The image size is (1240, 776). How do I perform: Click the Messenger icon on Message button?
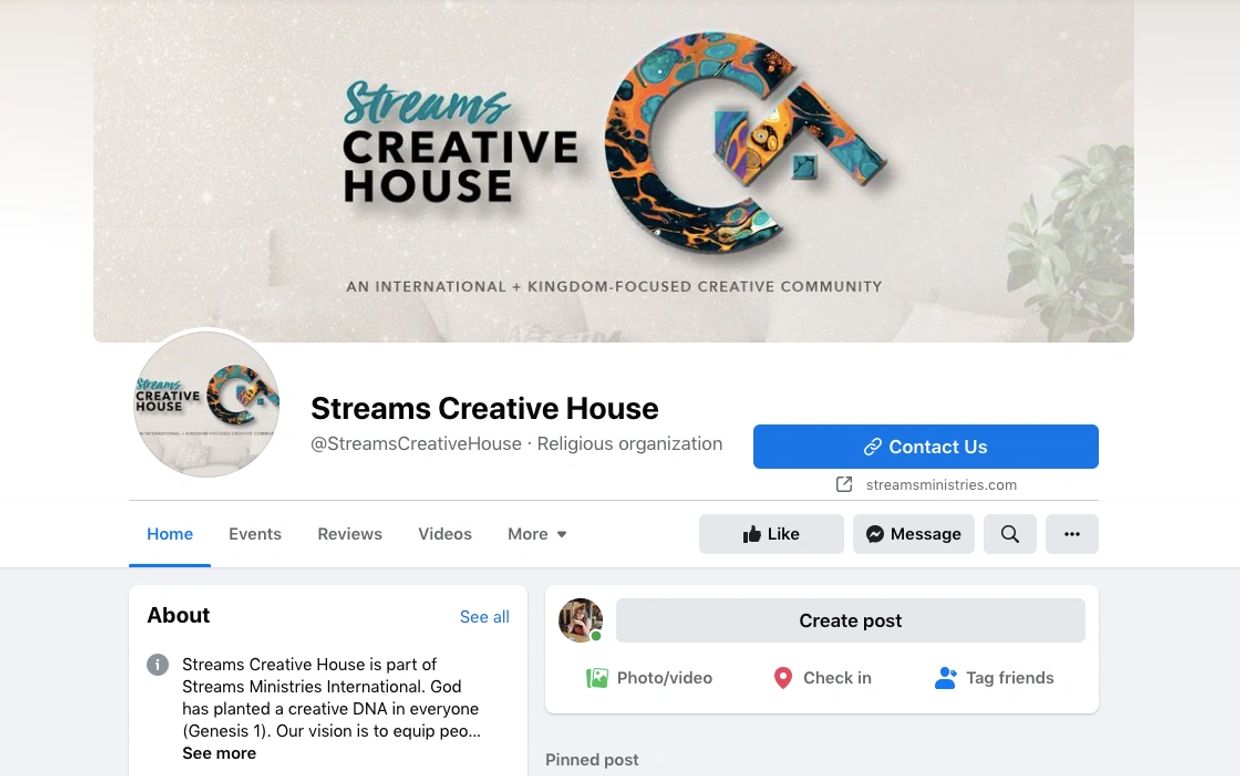tap(874, 534)
